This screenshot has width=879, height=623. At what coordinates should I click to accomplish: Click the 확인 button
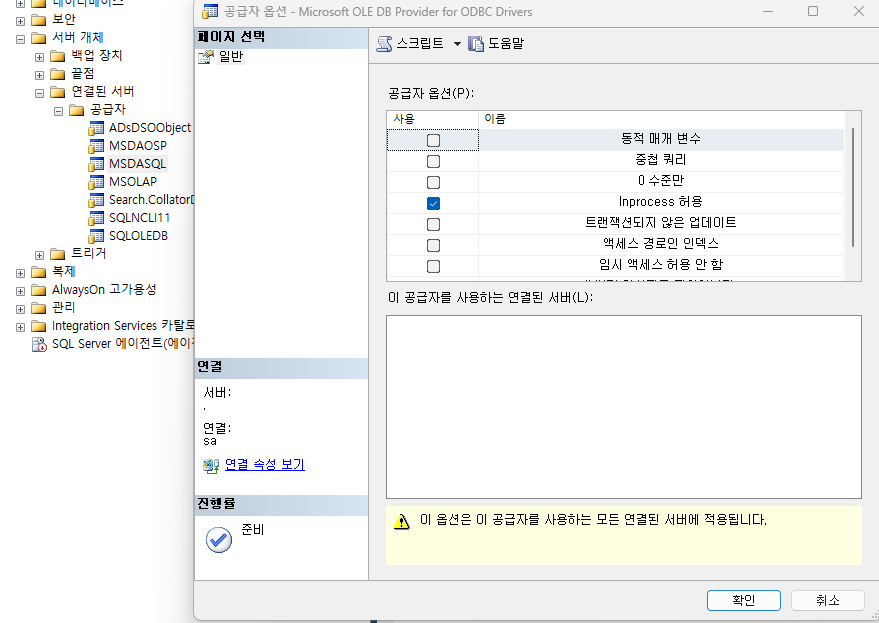tap(743, 601)
